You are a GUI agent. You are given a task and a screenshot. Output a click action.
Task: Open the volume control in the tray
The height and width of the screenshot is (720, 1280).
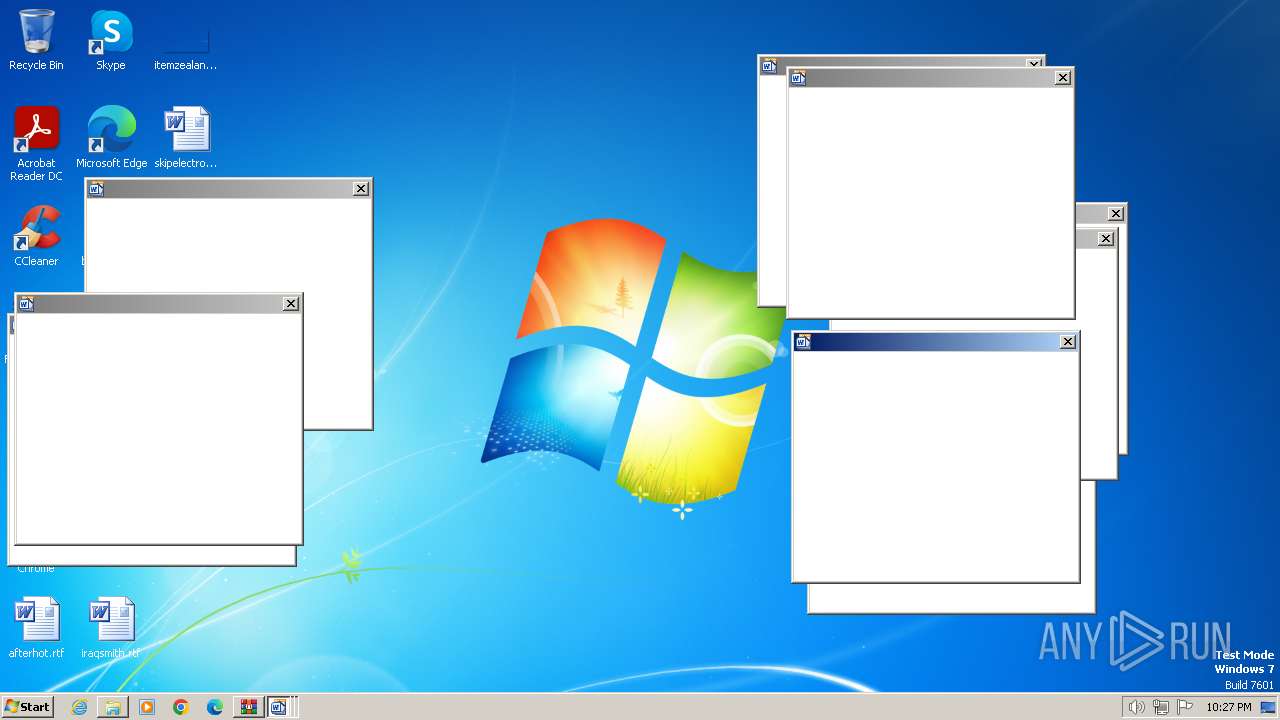[x=1136, y=707]
